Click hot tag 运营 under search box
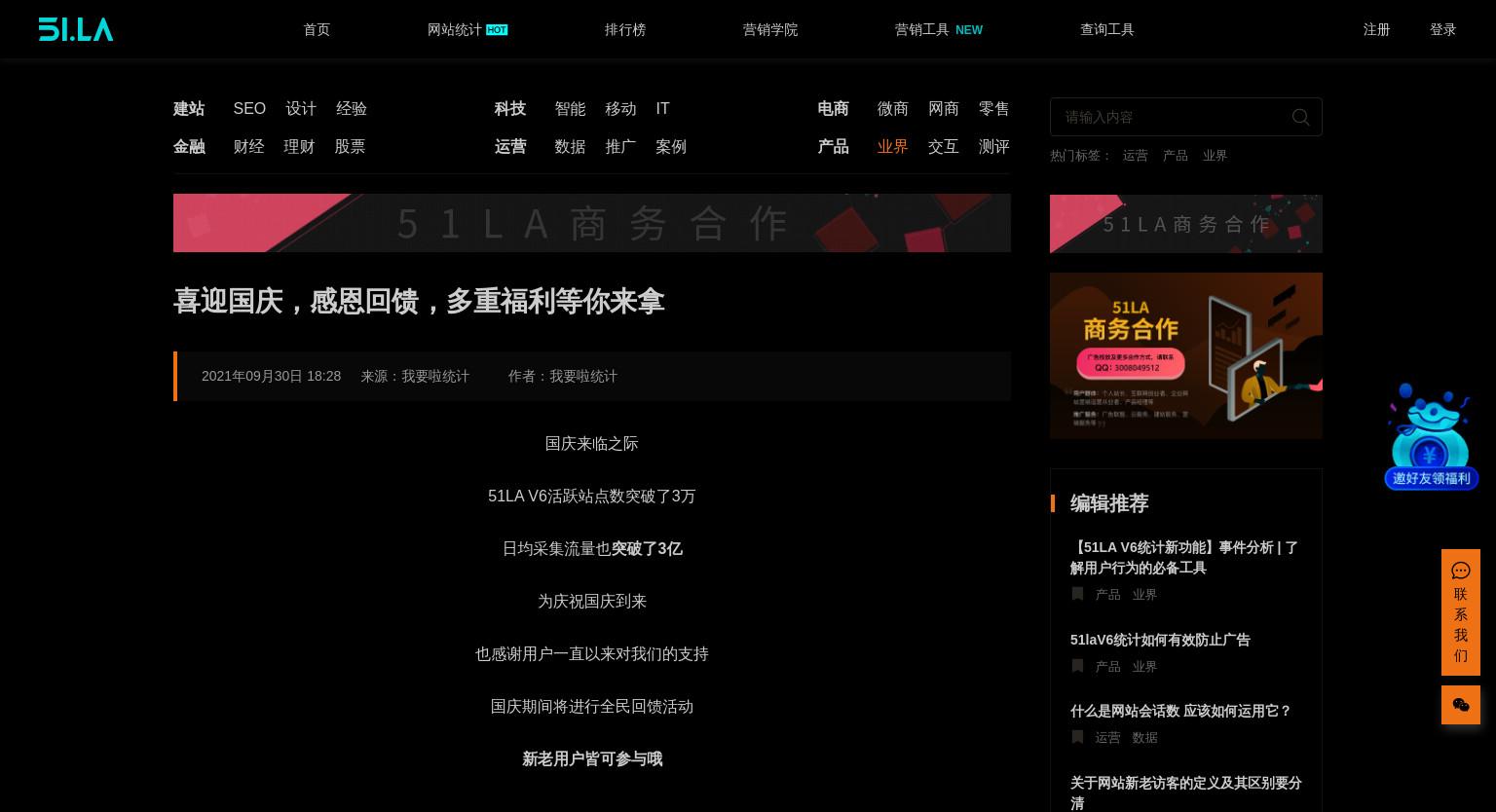The width and height of the screenshot is (1496, 812). coord(1135,156)
